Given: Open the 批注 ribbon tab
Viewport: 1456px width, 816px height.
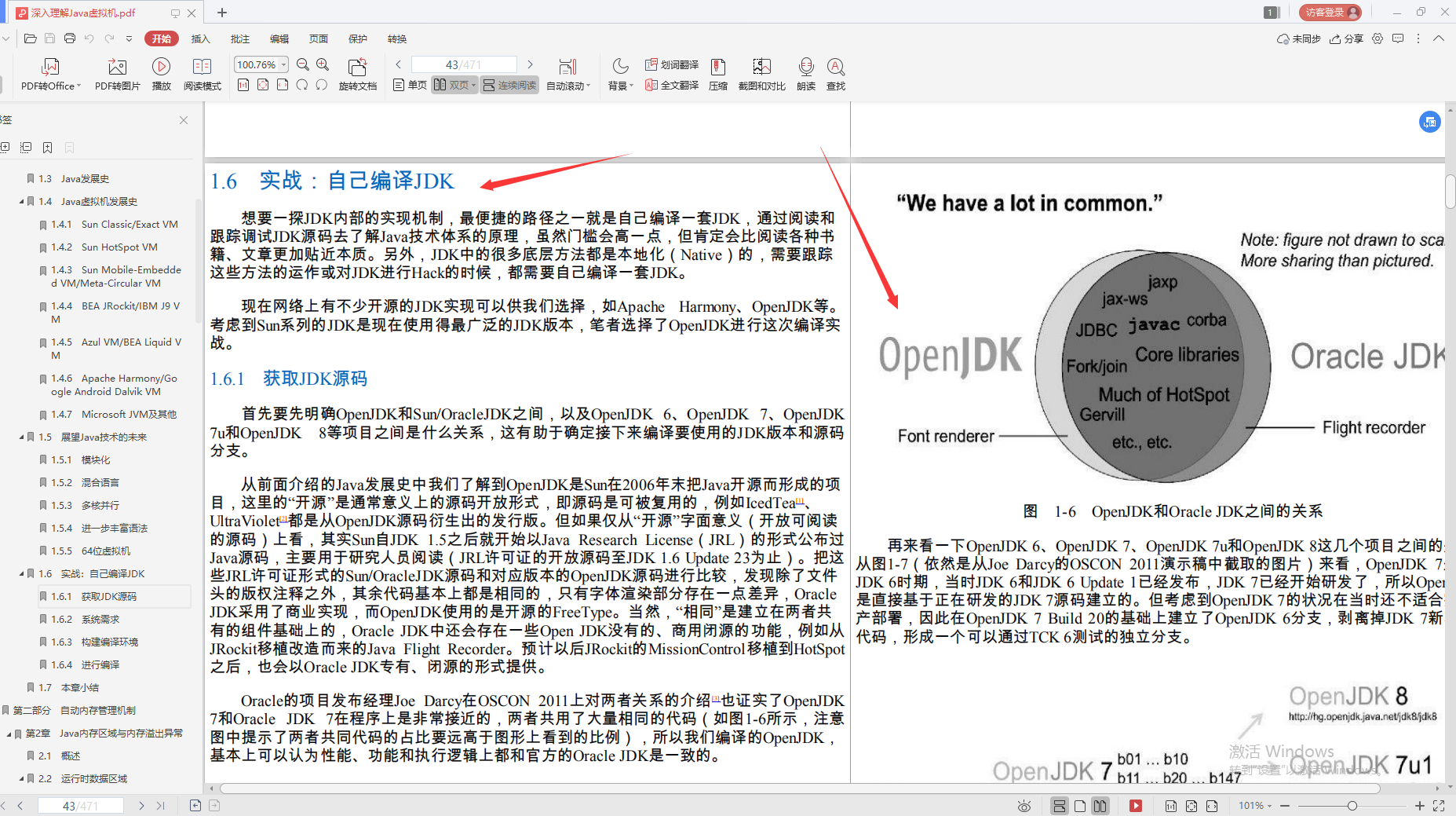Looking at the screenshot, I should pyautogui.click(x=240, y=38).
